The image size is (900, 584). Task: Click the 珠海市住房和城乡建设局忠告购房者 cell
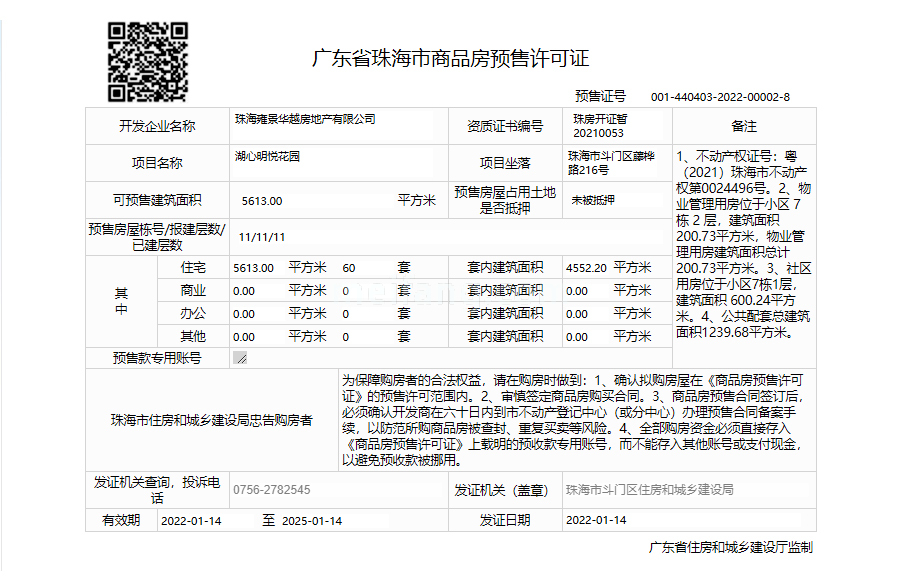click(212, 420)
